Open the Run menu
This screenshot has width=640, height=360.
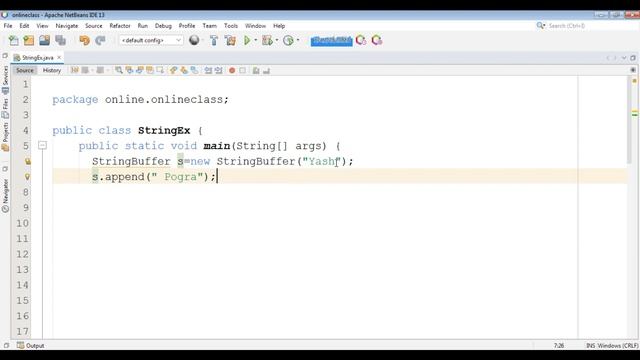tap(142, 26)
